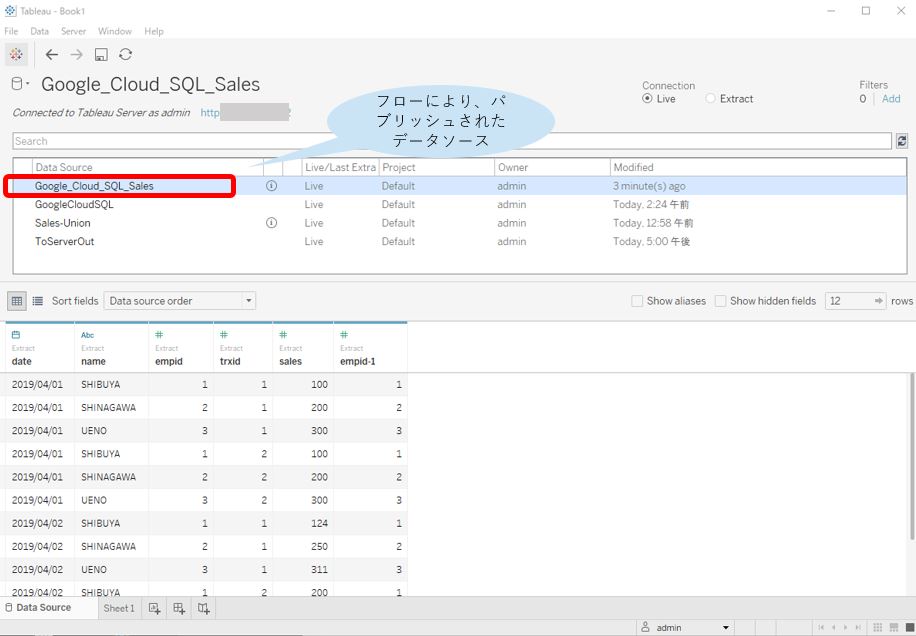Change empid field number type icon

[159, 335]
